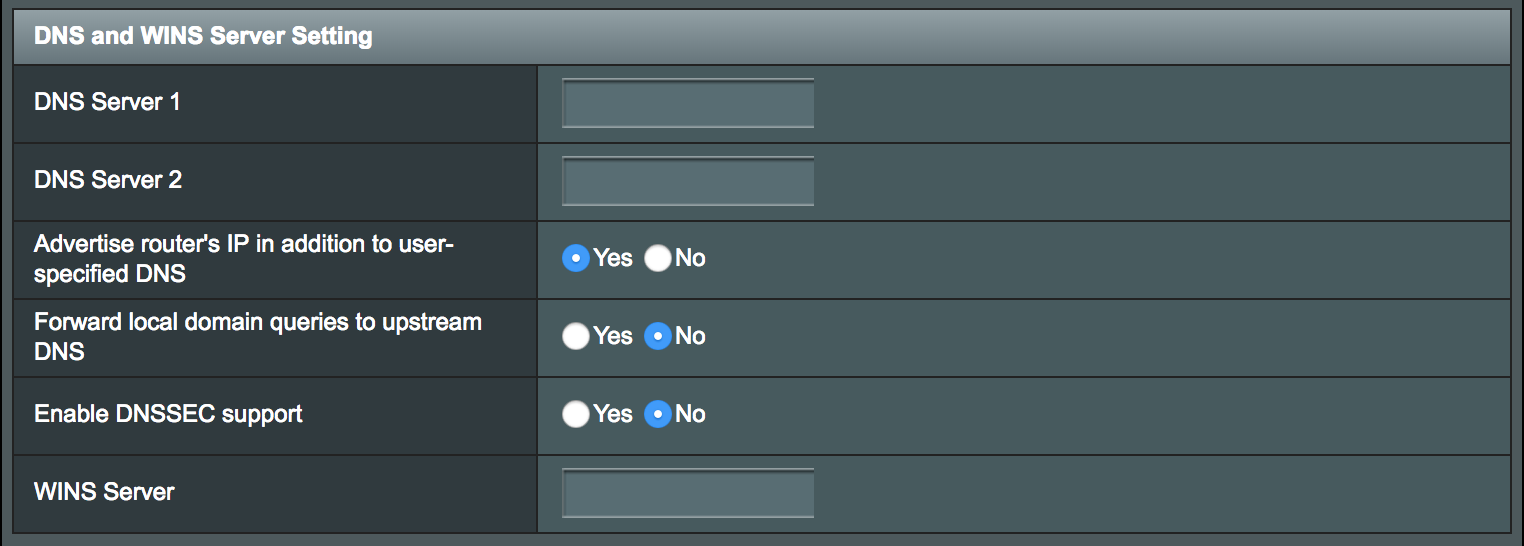Select Yes radio for Advertise router's IP

[575, 259]
